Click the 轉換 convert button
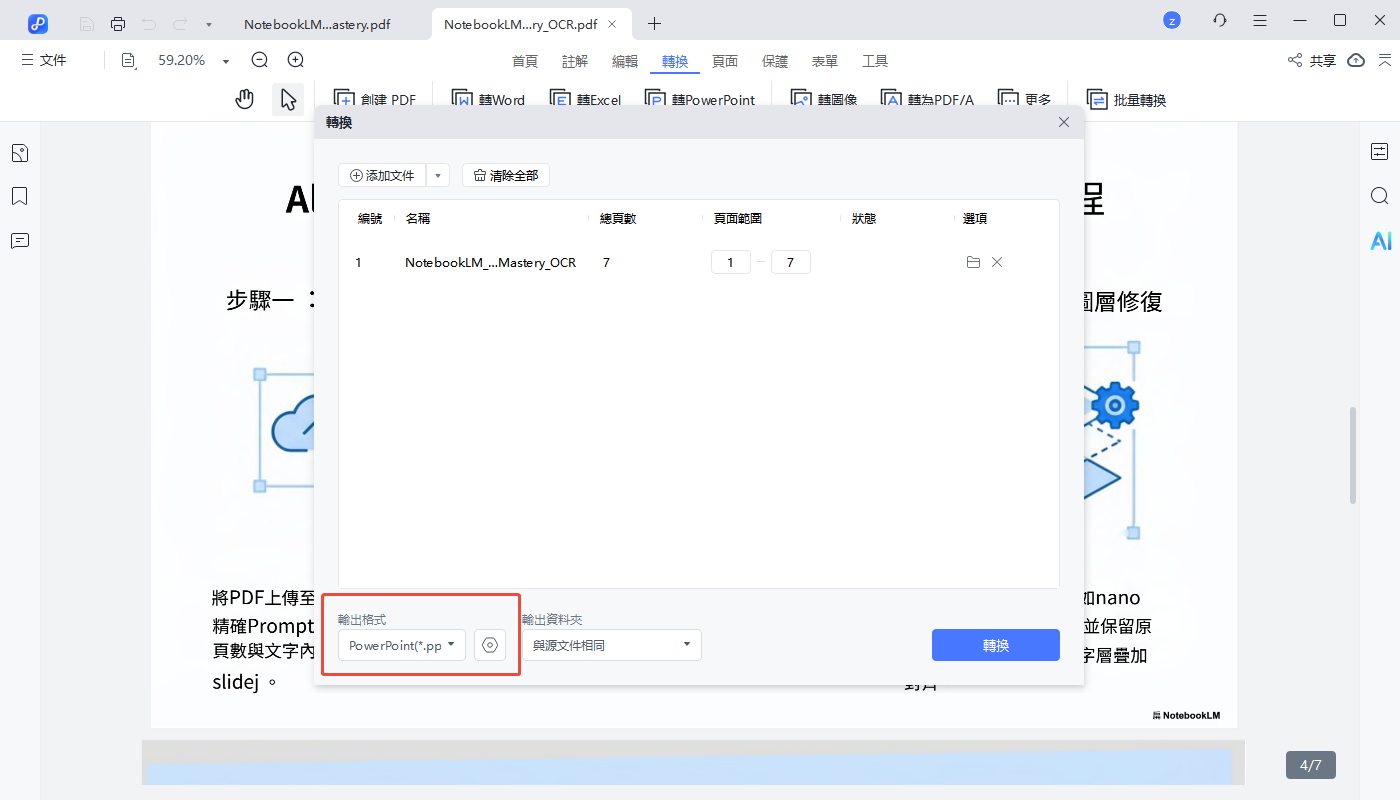 click(995, 645)
